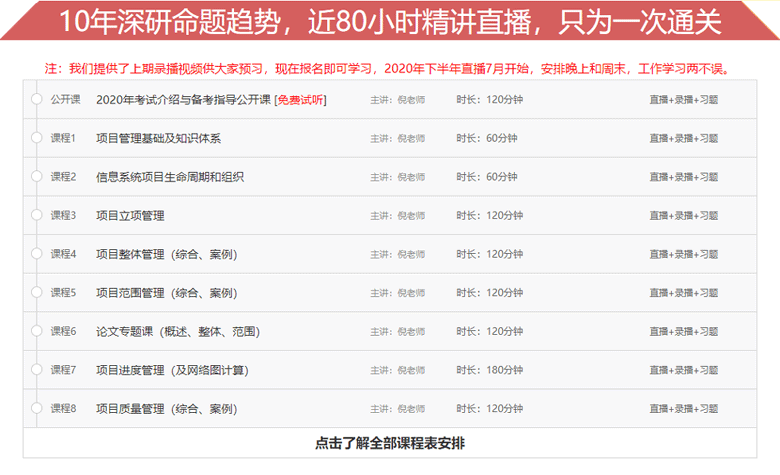Click 项目整体管理（综合、案例） course title

[166, 254]
